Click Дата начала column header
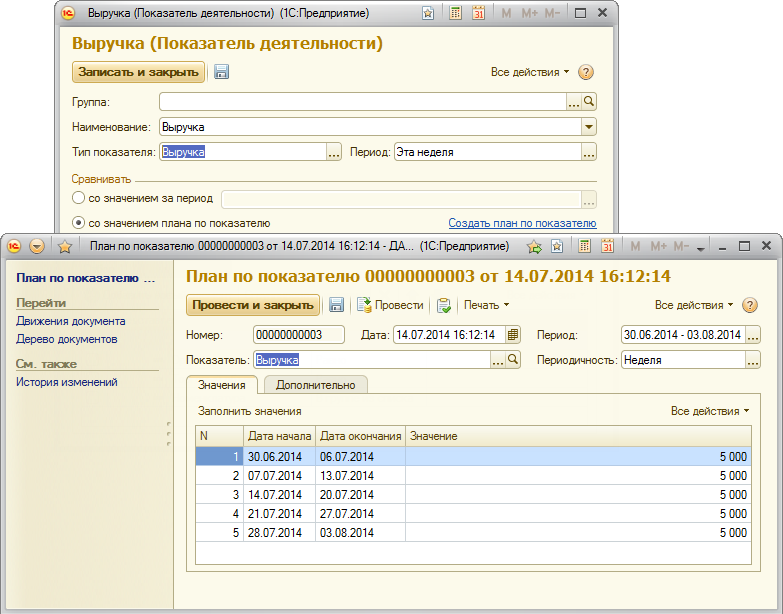The height and width of the screenshot is (614, 783). (x=280, y=436)
